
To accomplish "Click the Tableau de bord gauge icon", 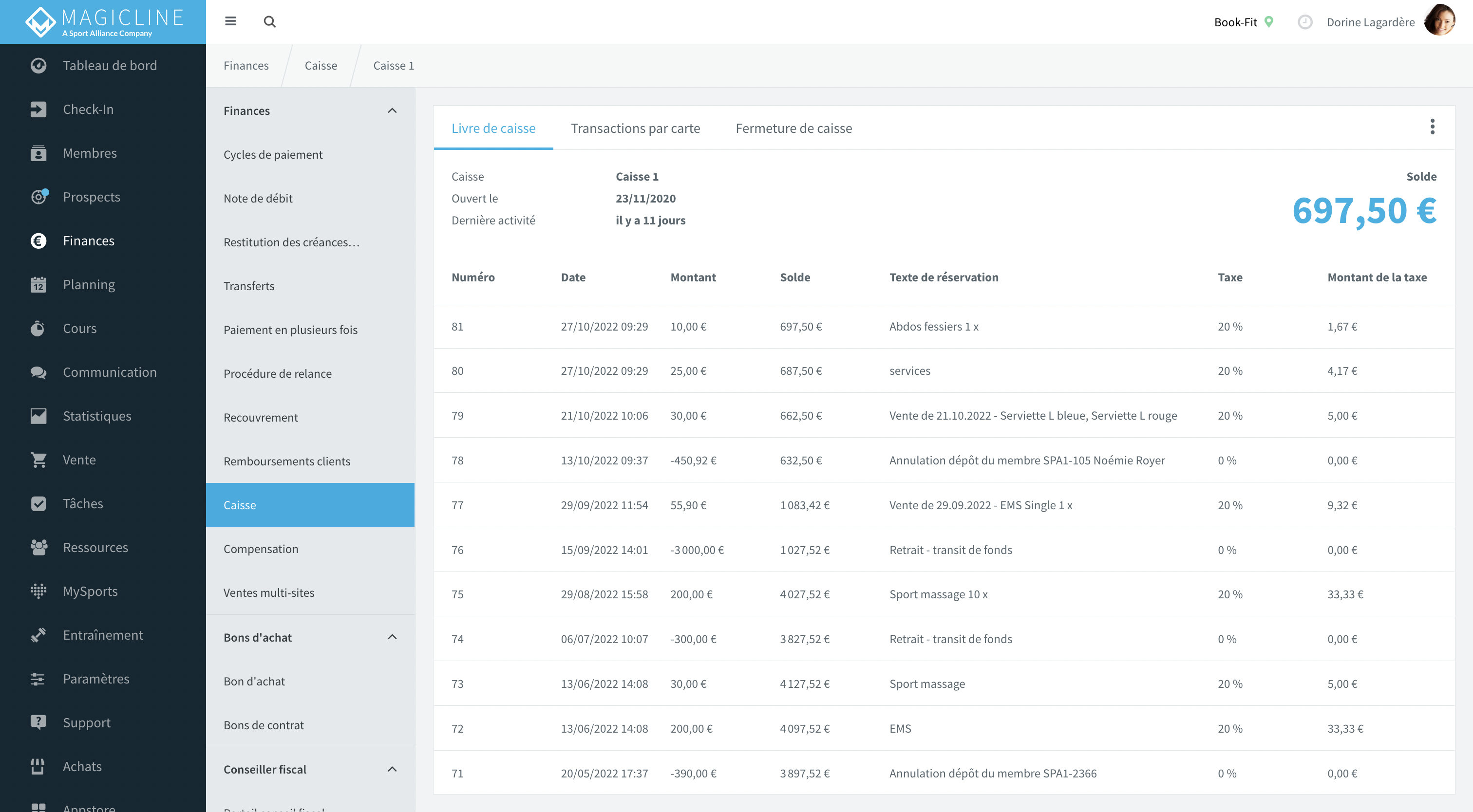I will (38, 66).
